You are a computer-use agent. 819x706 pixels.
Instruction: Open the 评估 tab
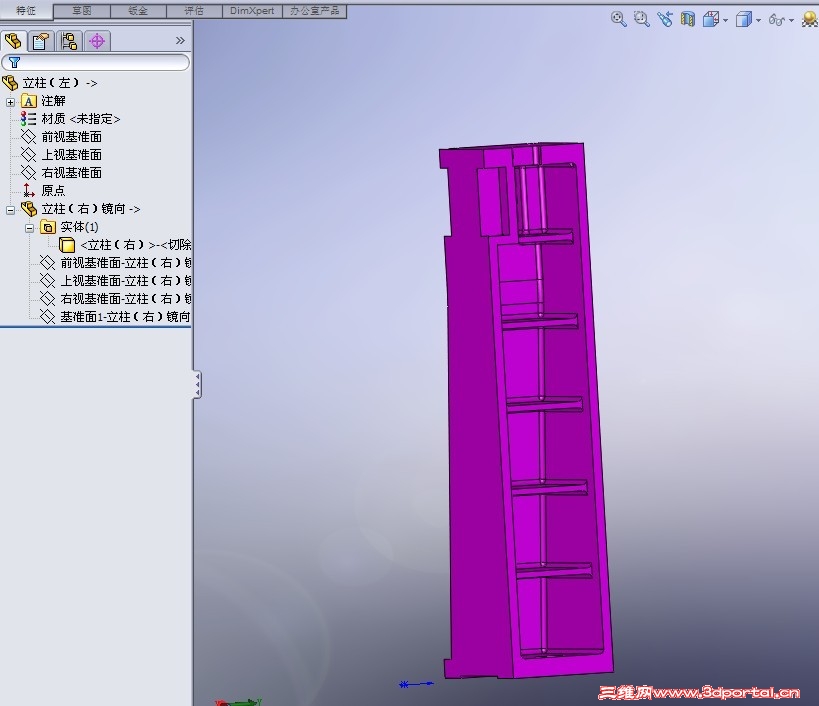pos(194,11)
